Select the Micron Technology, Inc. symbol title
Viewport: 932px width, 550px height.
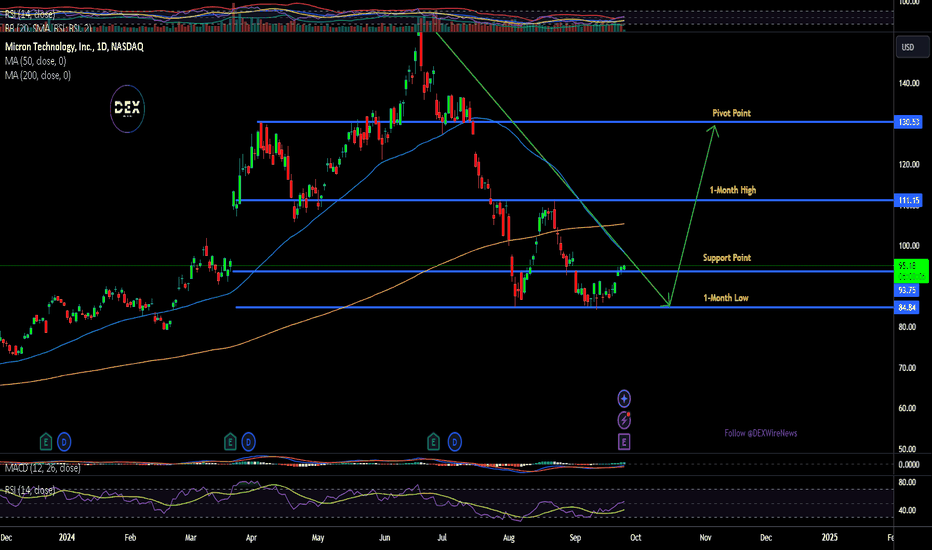(74, 46)
